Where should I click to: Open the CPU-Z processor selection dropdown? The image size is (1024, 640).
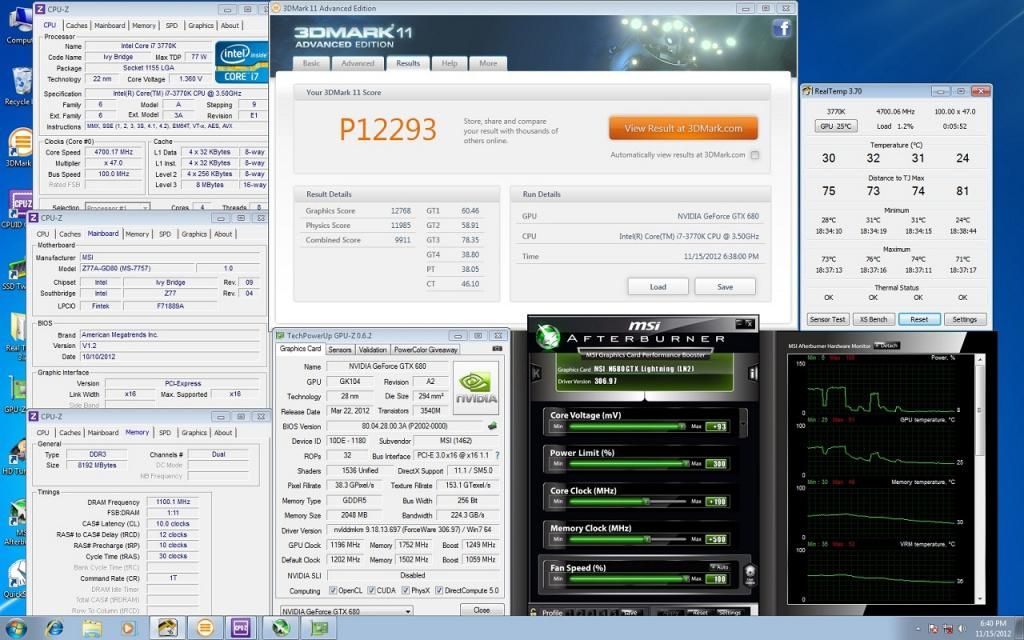point(117,208)
